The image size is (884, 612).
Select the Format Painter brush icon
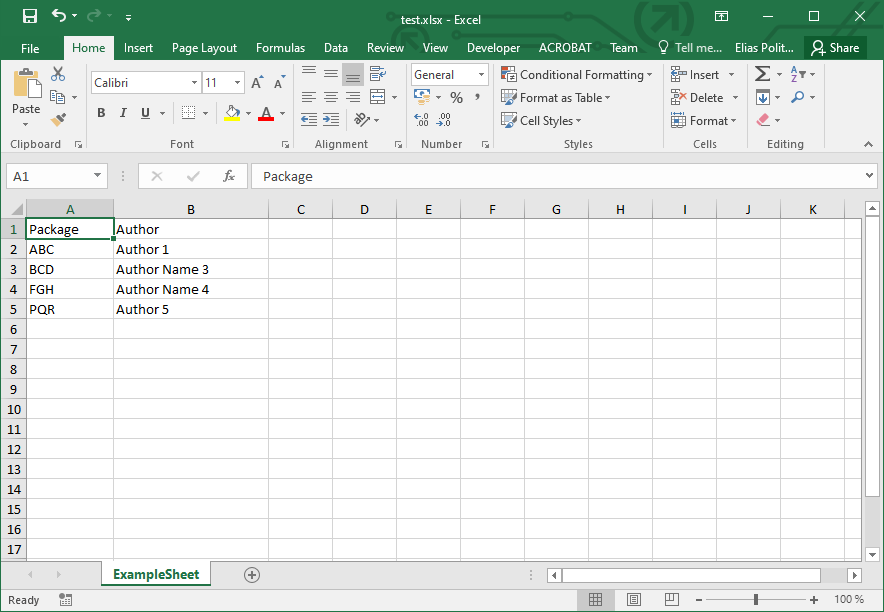point(58,119)
